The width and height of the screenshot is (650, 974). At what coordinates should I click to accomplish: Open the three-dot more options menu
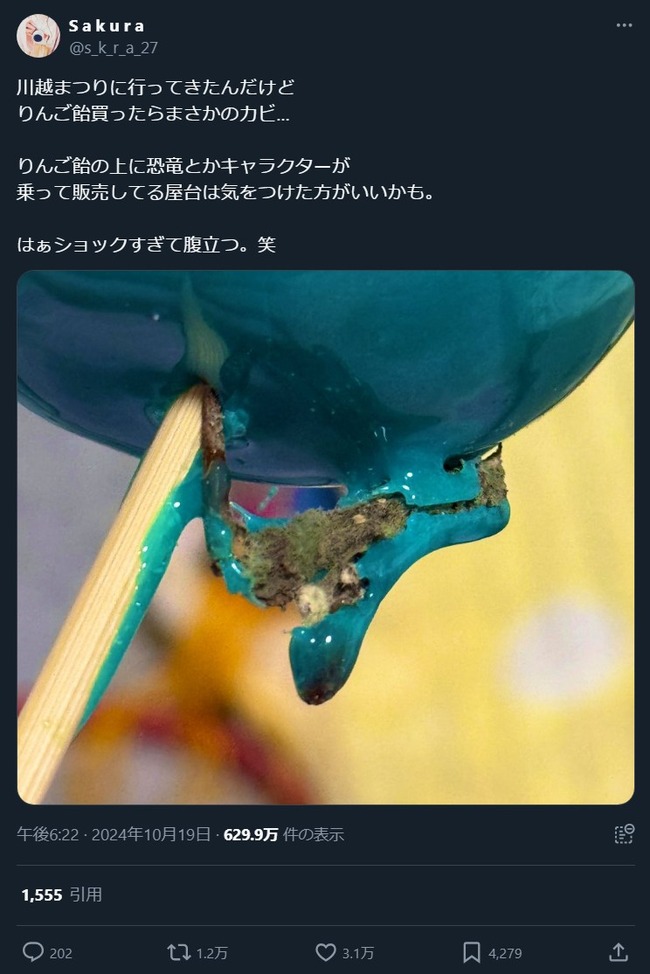[624, 25]
